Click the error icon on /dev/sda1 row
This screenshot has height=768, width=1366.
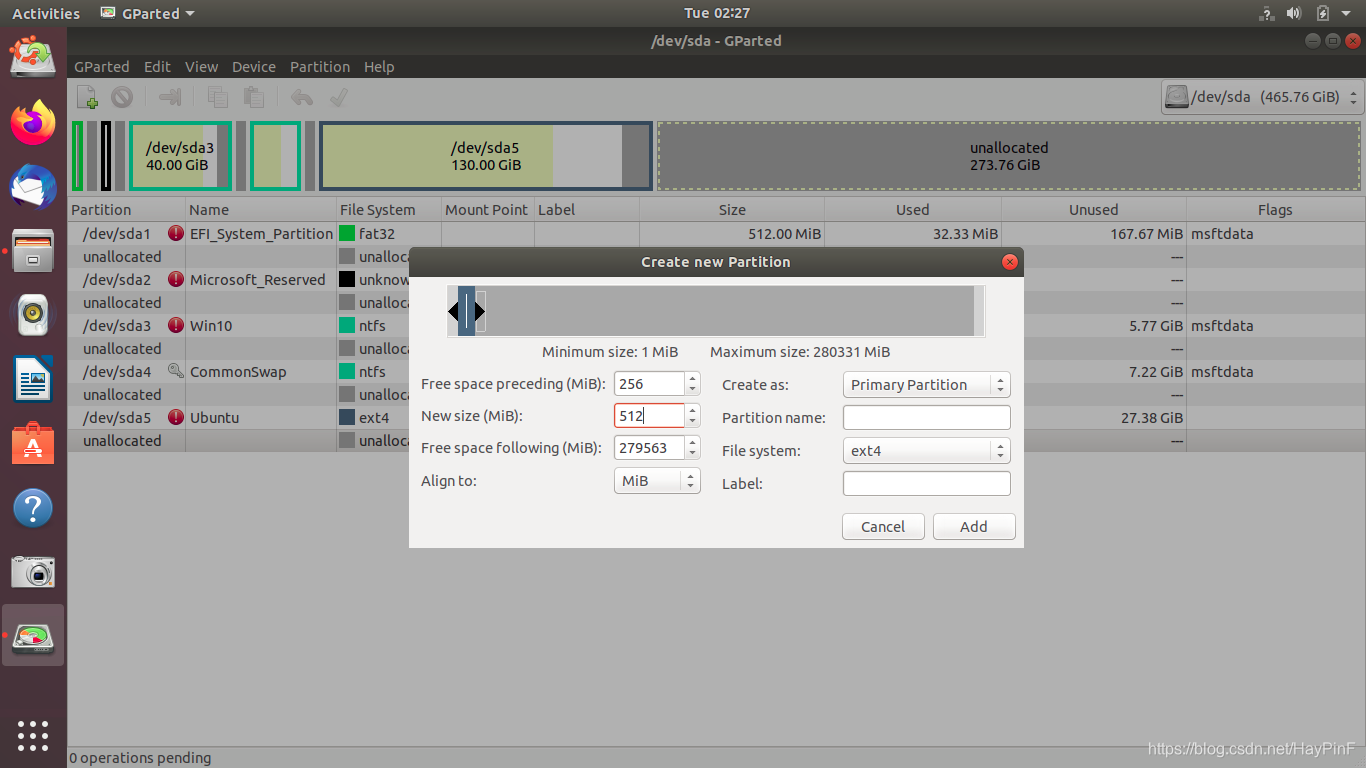[176, 233]
